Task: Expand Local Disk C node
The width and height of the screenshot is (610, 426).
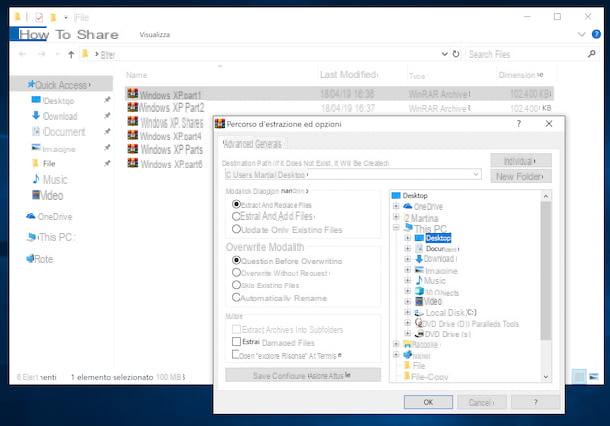Action: coord(407,312)
